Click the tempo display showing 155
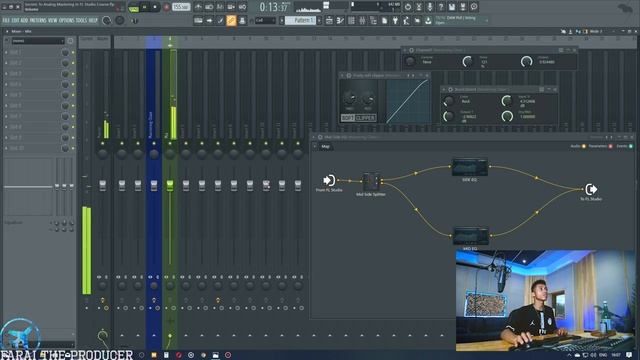This screenshot has width=640, height=360. 181,7
